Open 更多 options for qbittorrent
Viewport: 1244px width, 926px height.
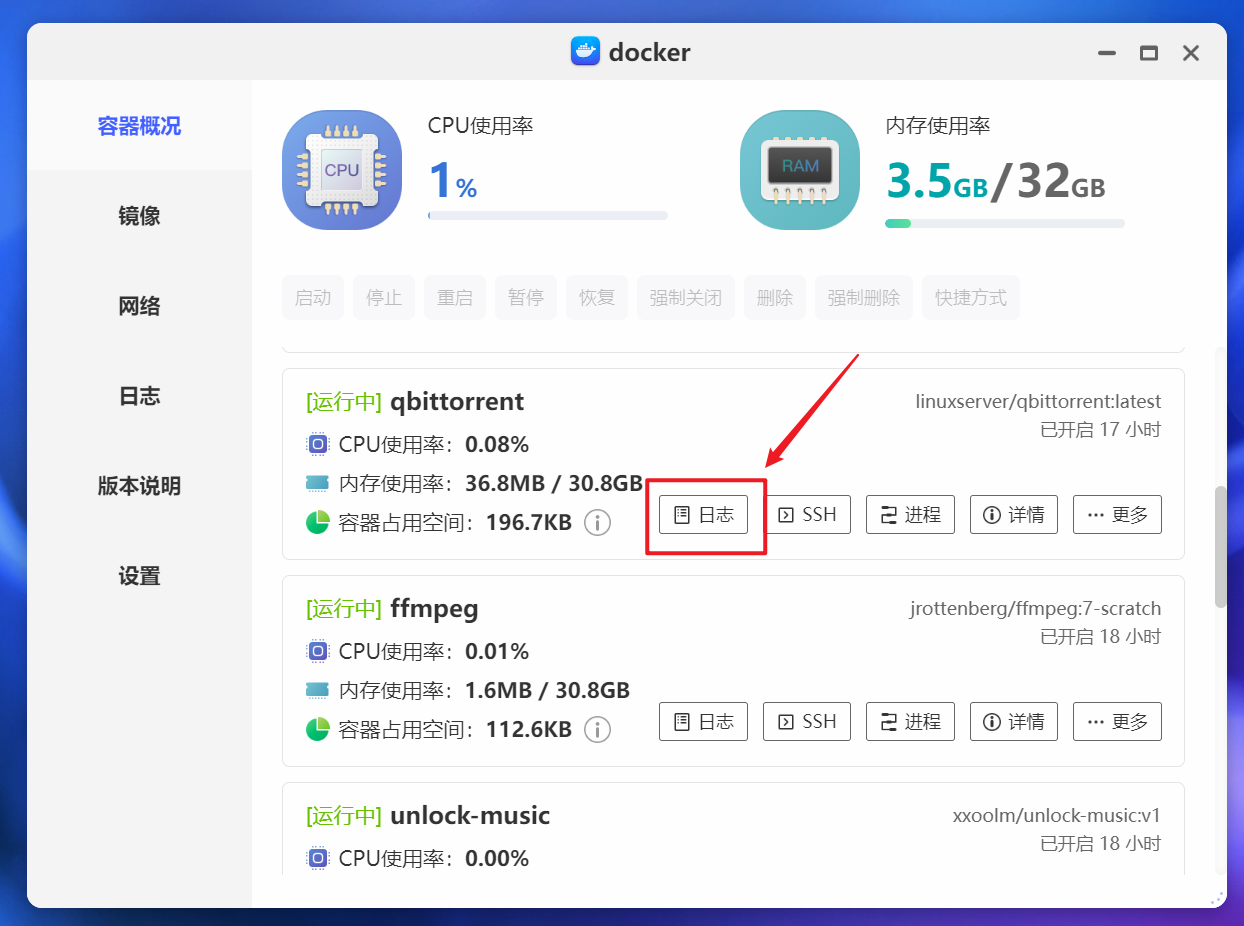1117,515
